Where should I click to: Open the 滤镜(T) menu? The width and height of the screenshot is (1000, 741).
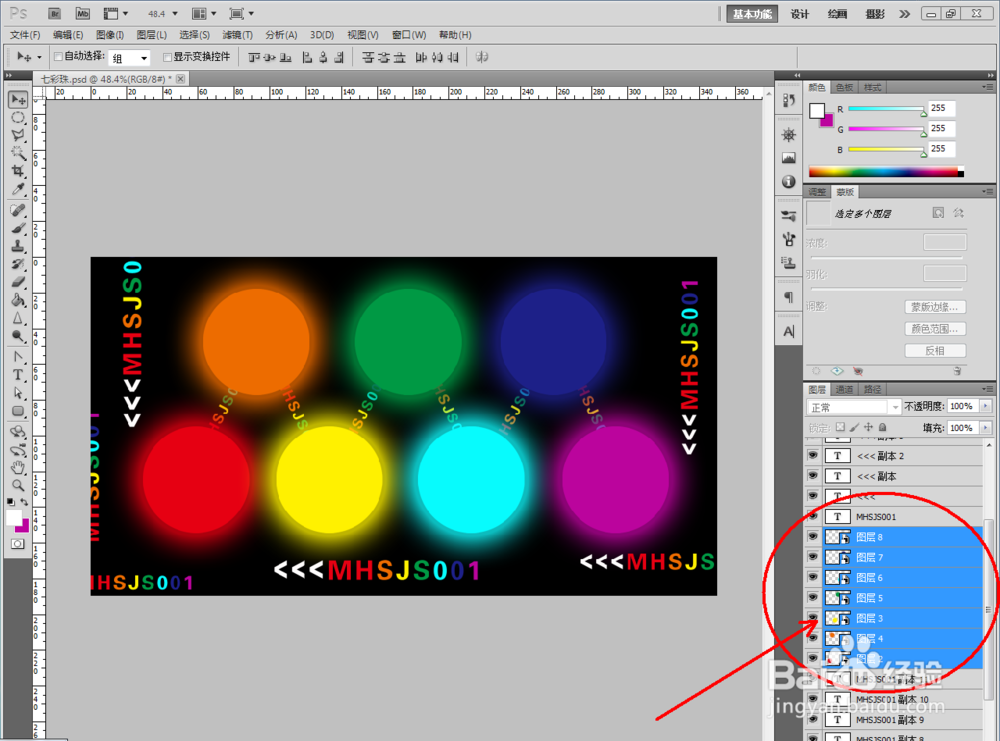pyautogui.click(x=237, y=35)
